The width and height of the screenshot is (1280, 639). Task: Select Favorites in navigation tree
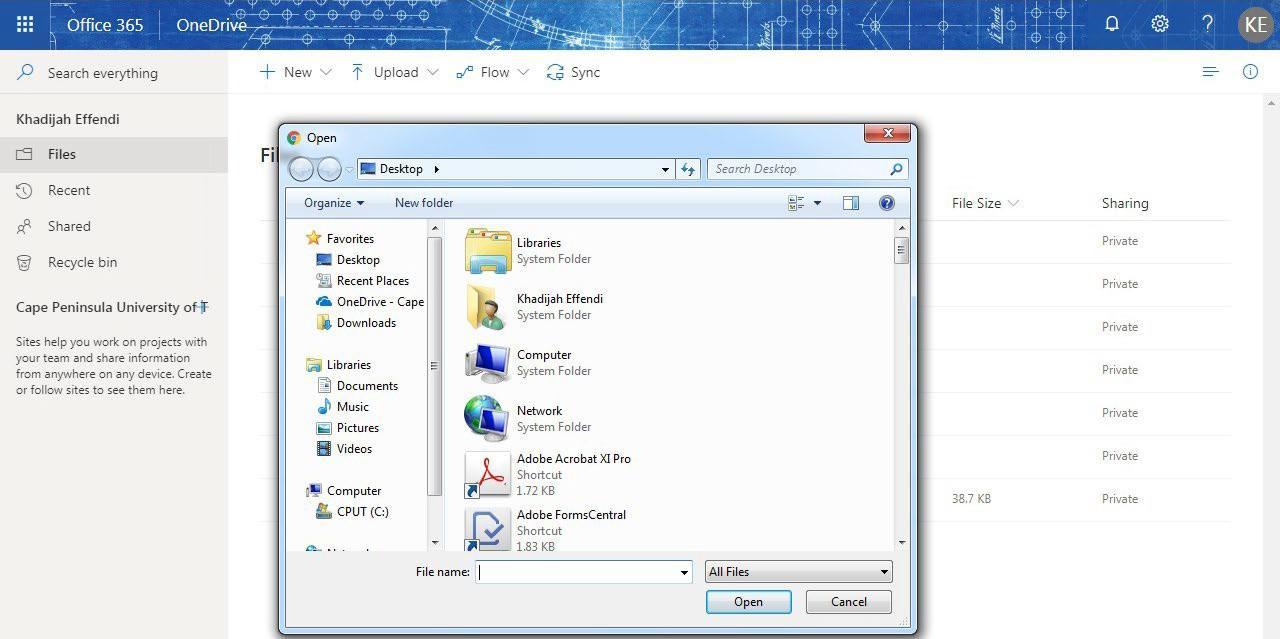(340, 239)
